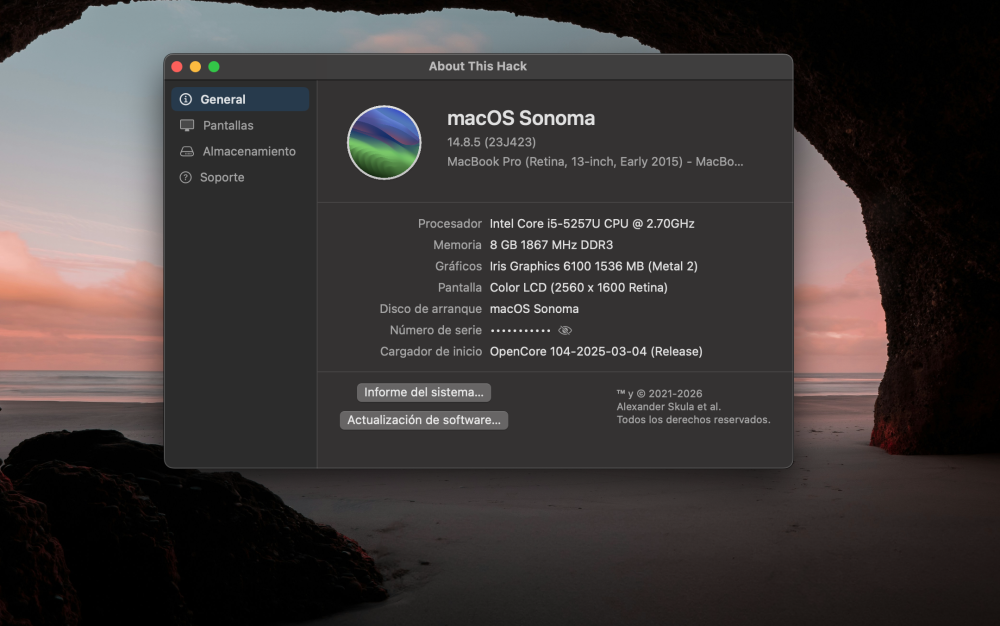Click the hidden serial number dots
Viewport: 1000px width, 626px height.
(520, 330)
